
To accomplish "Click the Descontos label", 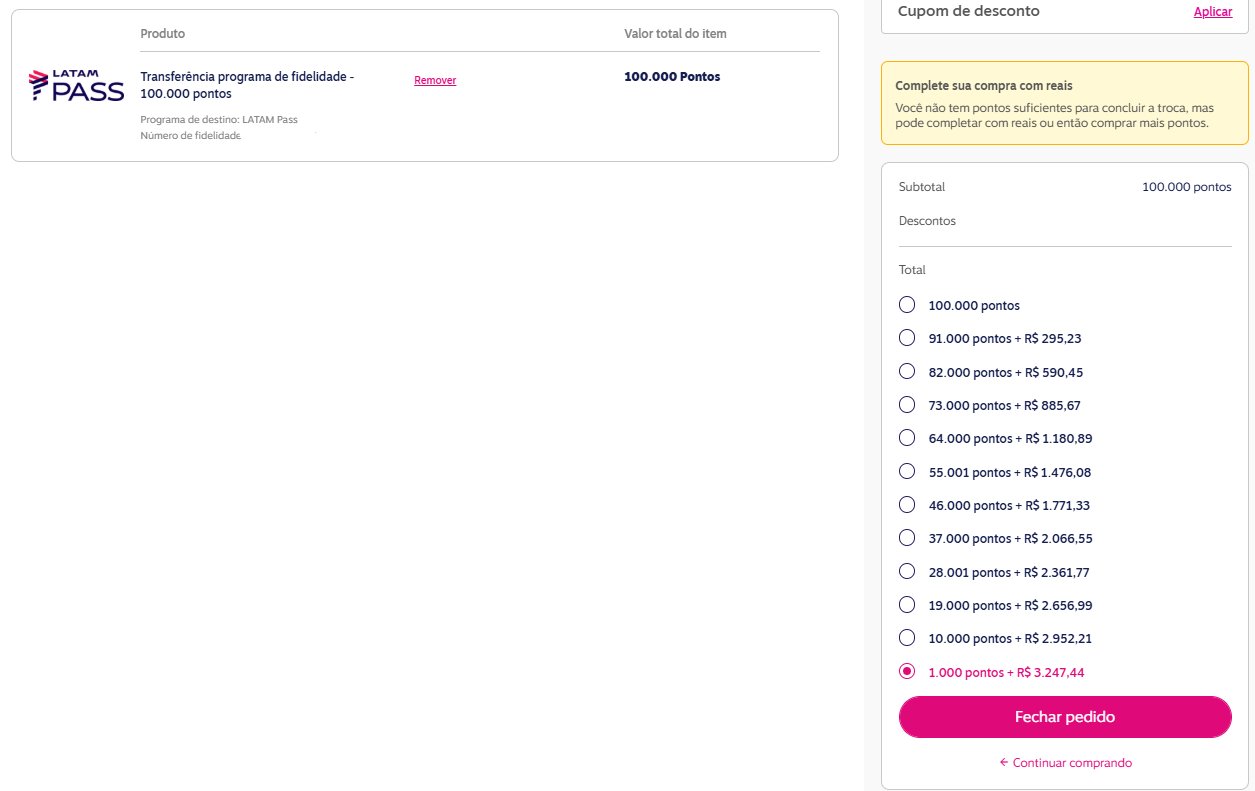I will coord(927,221).
